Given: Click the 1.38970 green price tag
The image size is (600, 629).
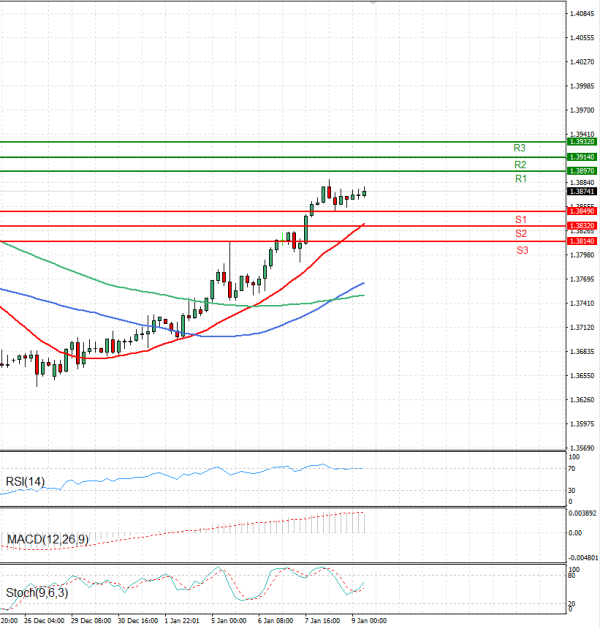Looking at the screenshot, I should [x=582, y=171].
